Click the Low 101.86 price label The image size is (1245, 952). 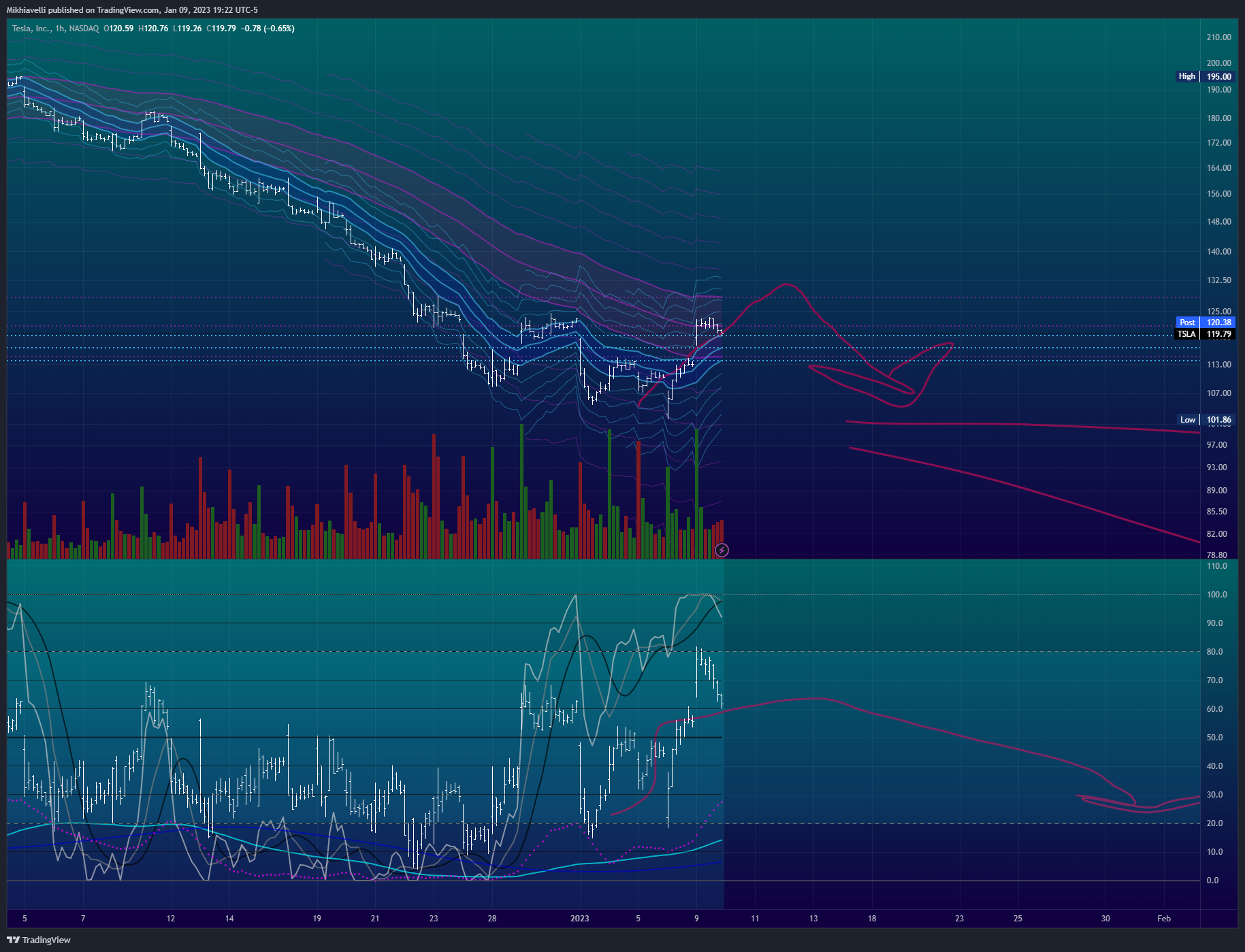click(1206, 420)
